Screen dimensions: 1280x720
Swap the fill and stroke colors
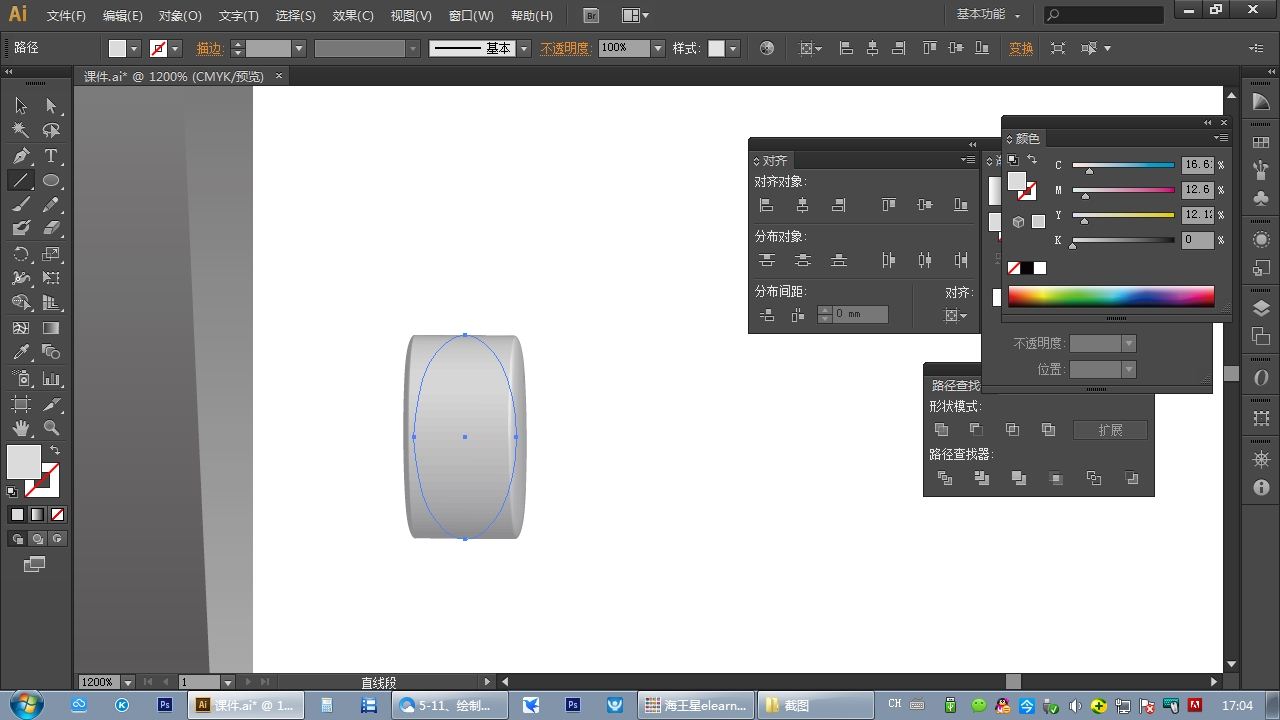[55, 451]
